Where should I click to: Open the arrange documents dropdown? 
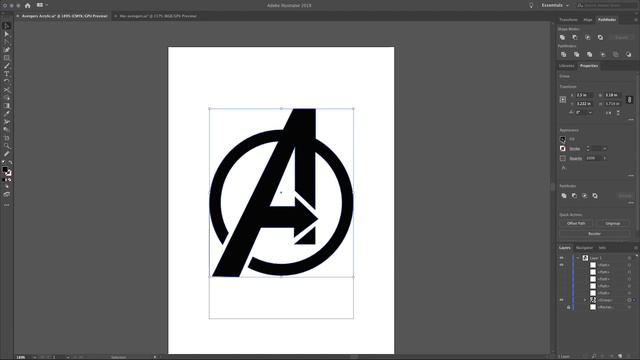pos(42,5)
